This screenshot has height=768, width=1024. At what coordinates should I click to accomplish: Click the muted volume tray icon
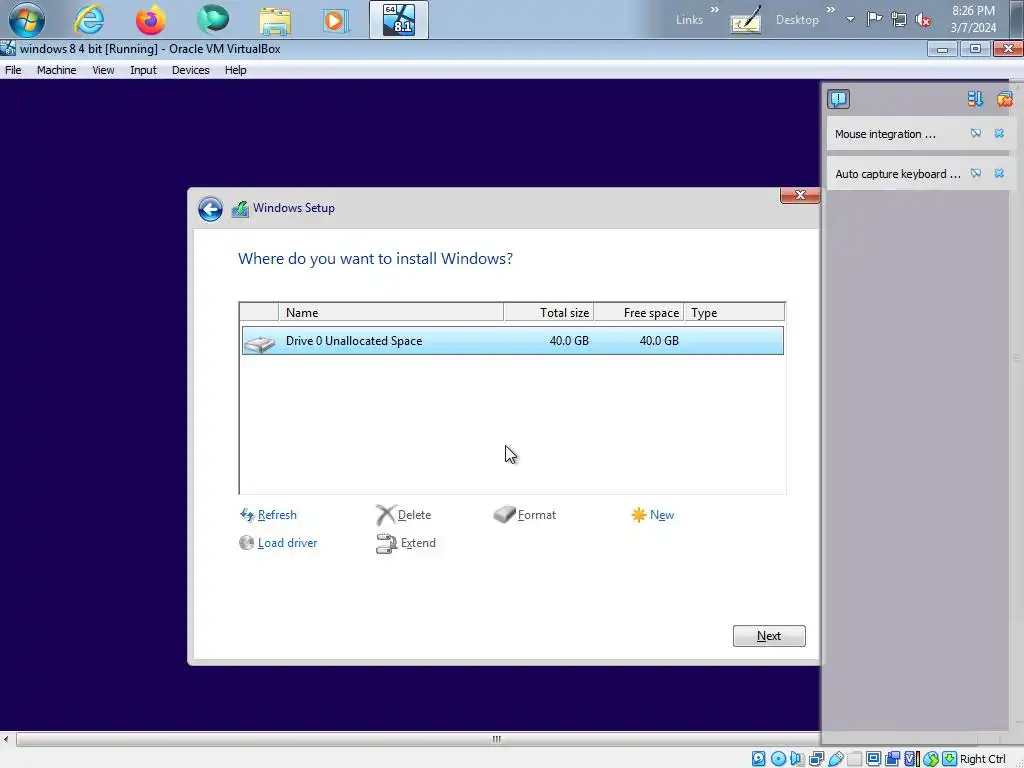point(923,20)
